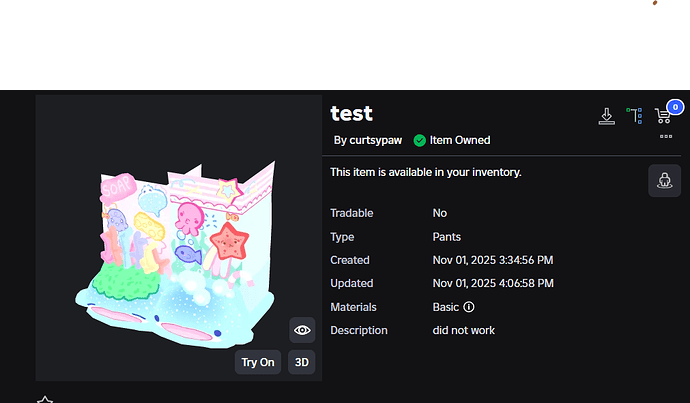The width and height of the screenshot is (690, 403).
Task: Open the three dots more options menu
Action: pyautogui.click(x=666, y=136)
